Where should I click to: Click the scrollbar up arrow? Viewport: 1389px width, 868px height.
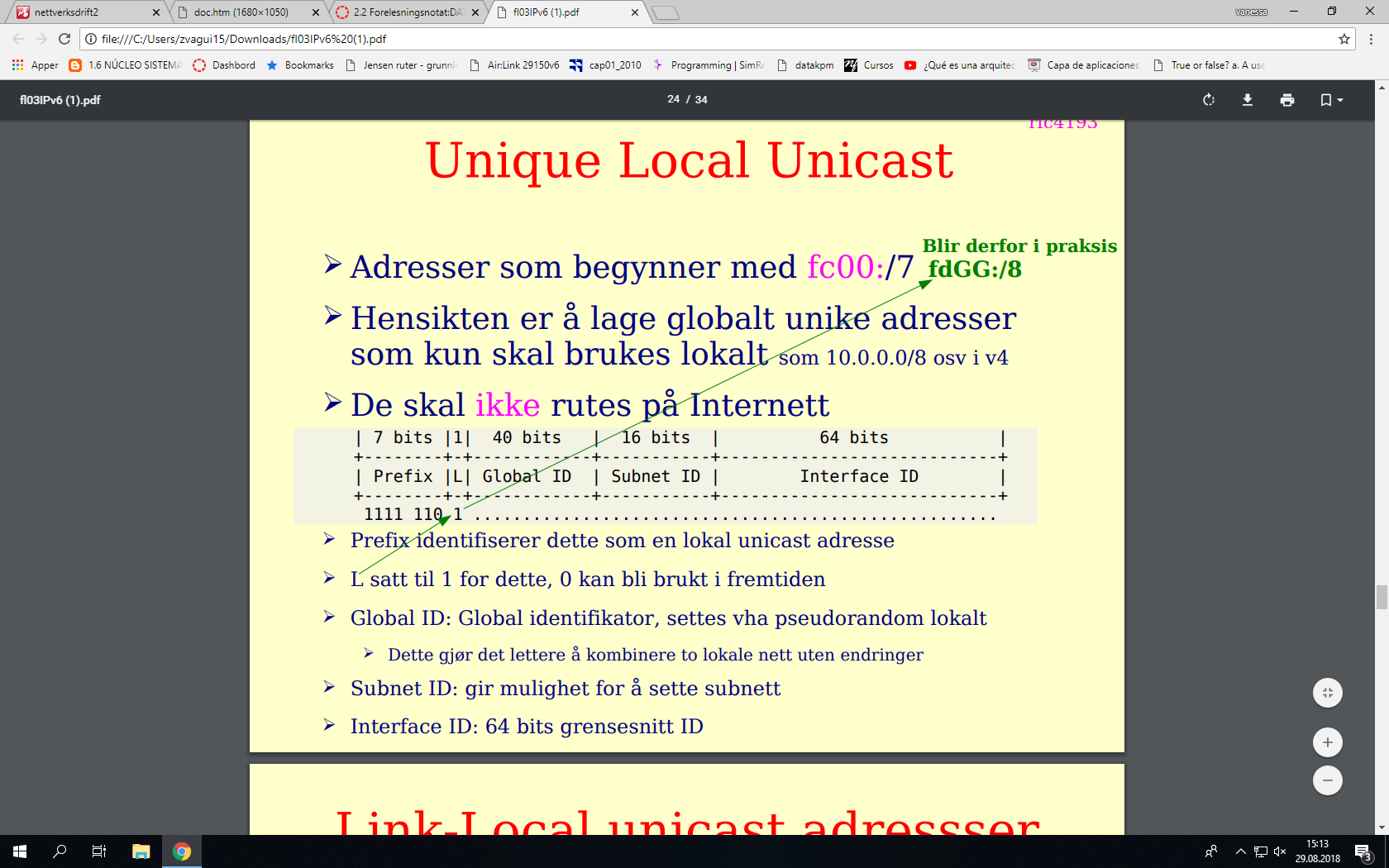(1382, 86)
